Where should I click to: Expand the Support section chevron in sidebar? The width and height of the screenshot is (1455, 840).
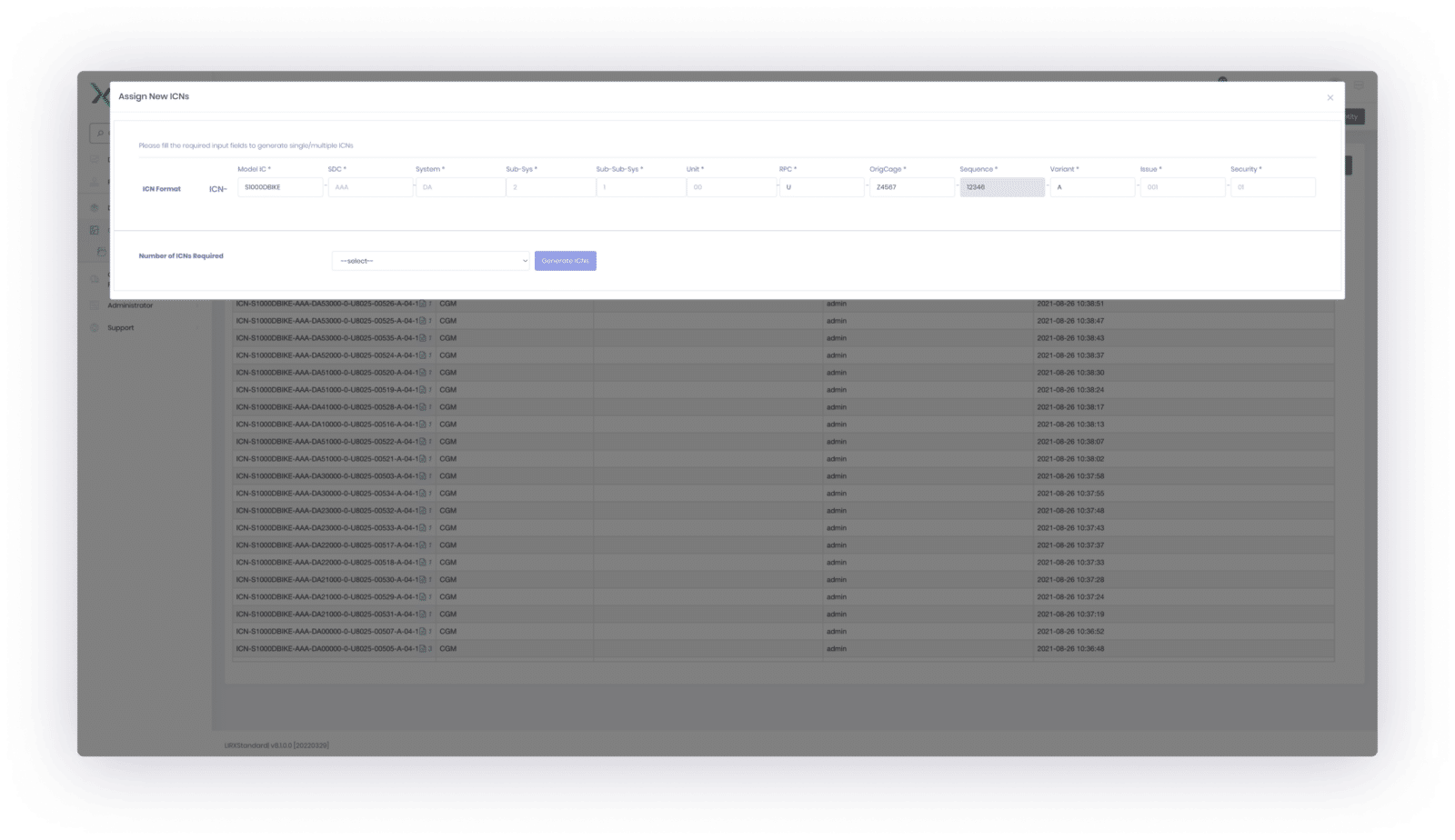point(198,327)
